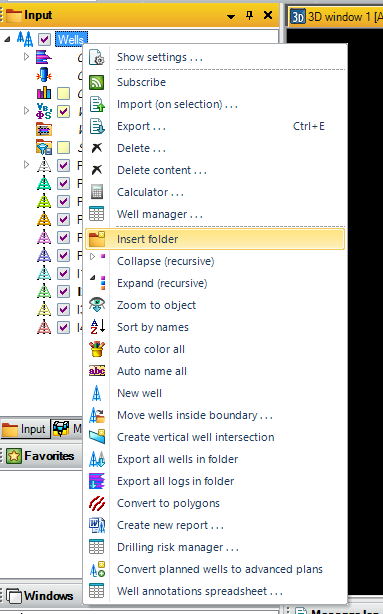Click the Zoom to object eye icon
This screenshot has height=614, width=383.
tap(96, 305)
